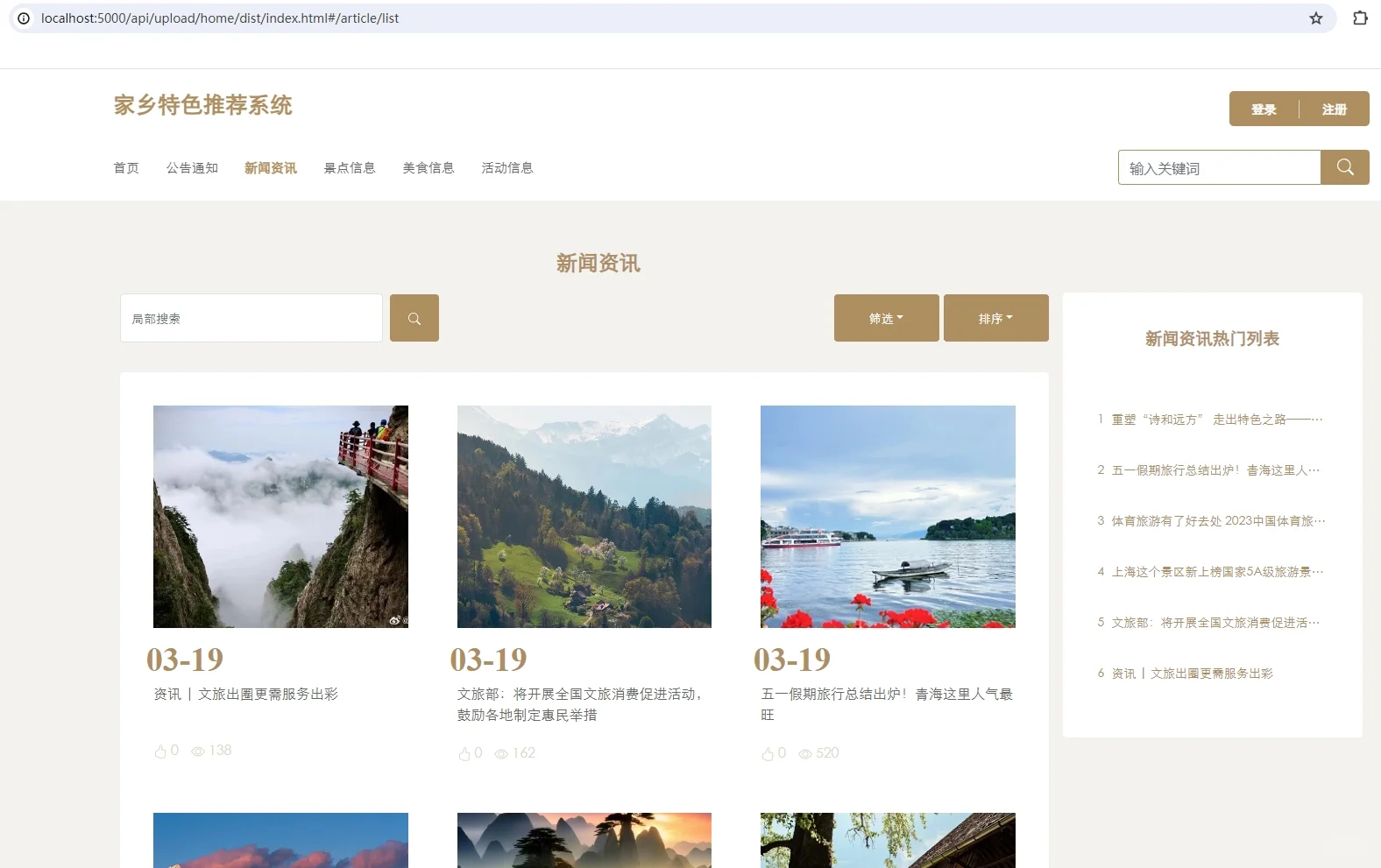Bookmark this page with the star icon
Image resolution: width=1381 pixels, height=868 pixels.
pos(1316,18)
